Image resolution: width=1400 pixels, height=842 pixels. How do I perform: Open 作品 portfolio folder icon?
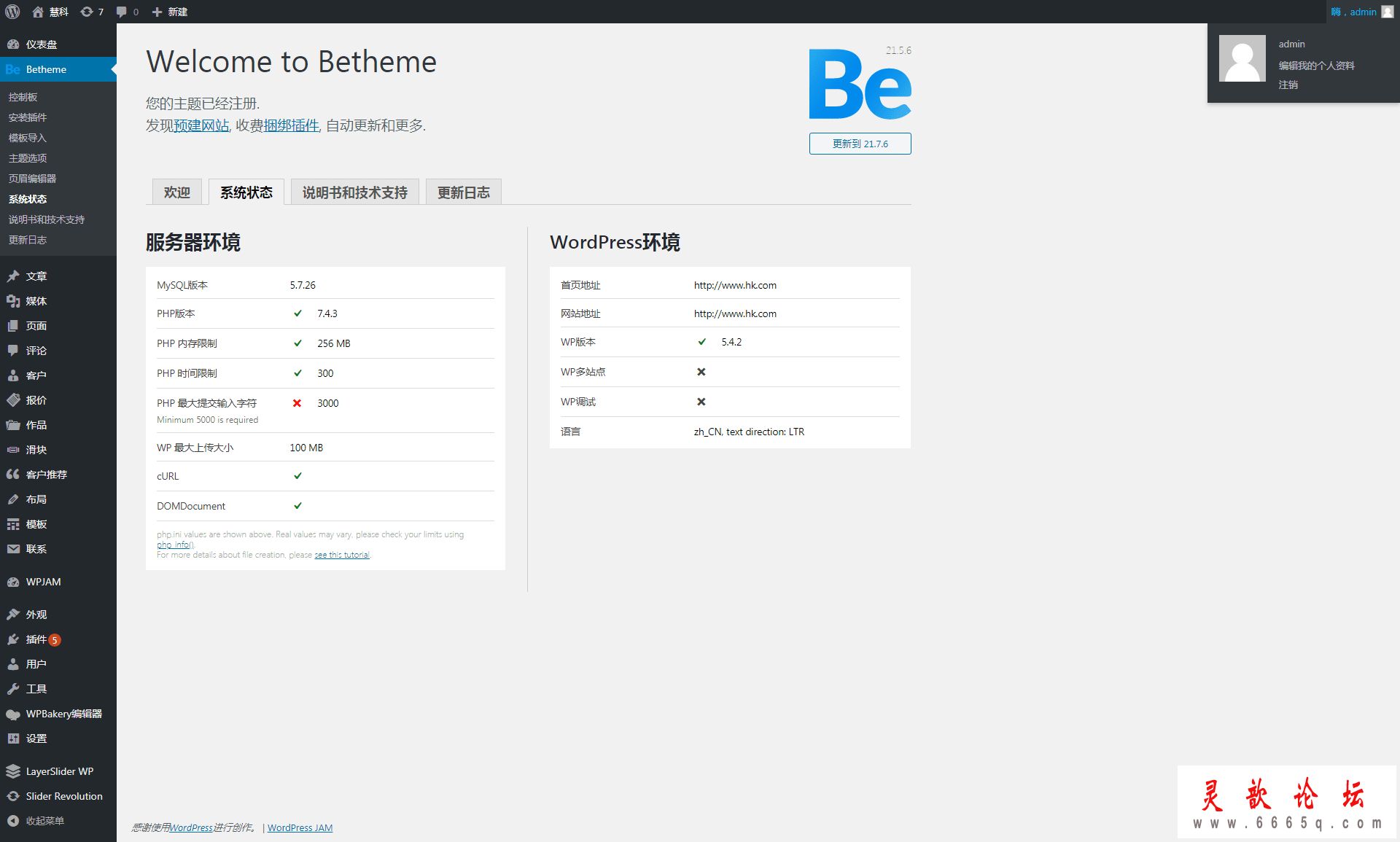pos(13,425)
